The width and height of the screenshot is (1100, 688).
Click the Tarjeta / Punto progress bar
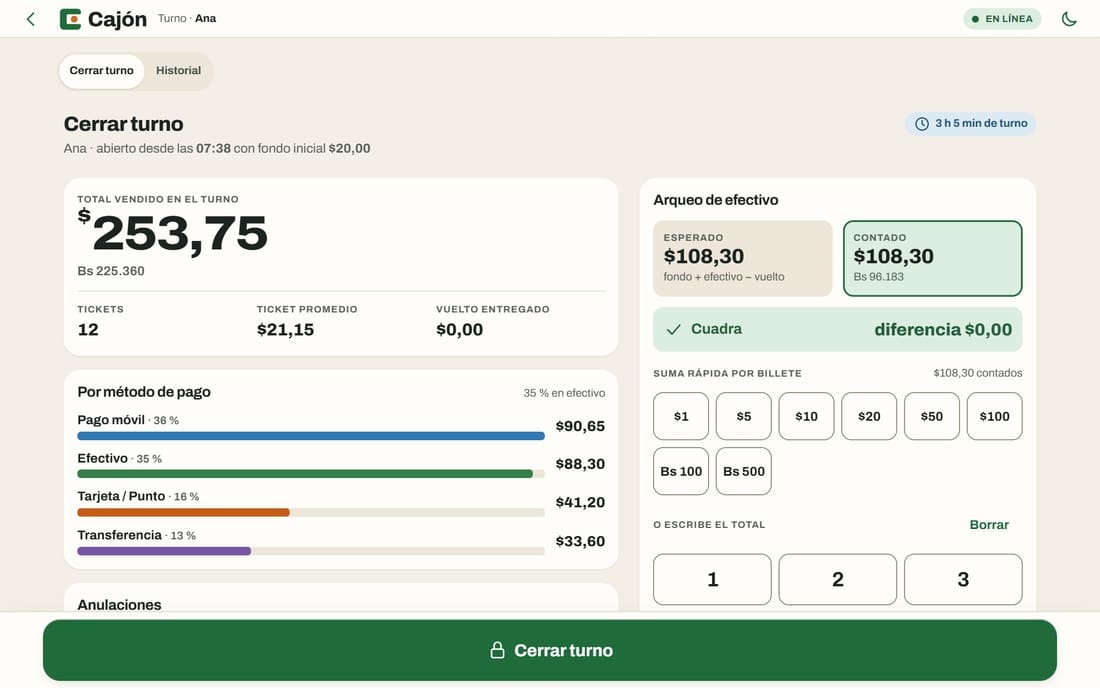(311, 513)
